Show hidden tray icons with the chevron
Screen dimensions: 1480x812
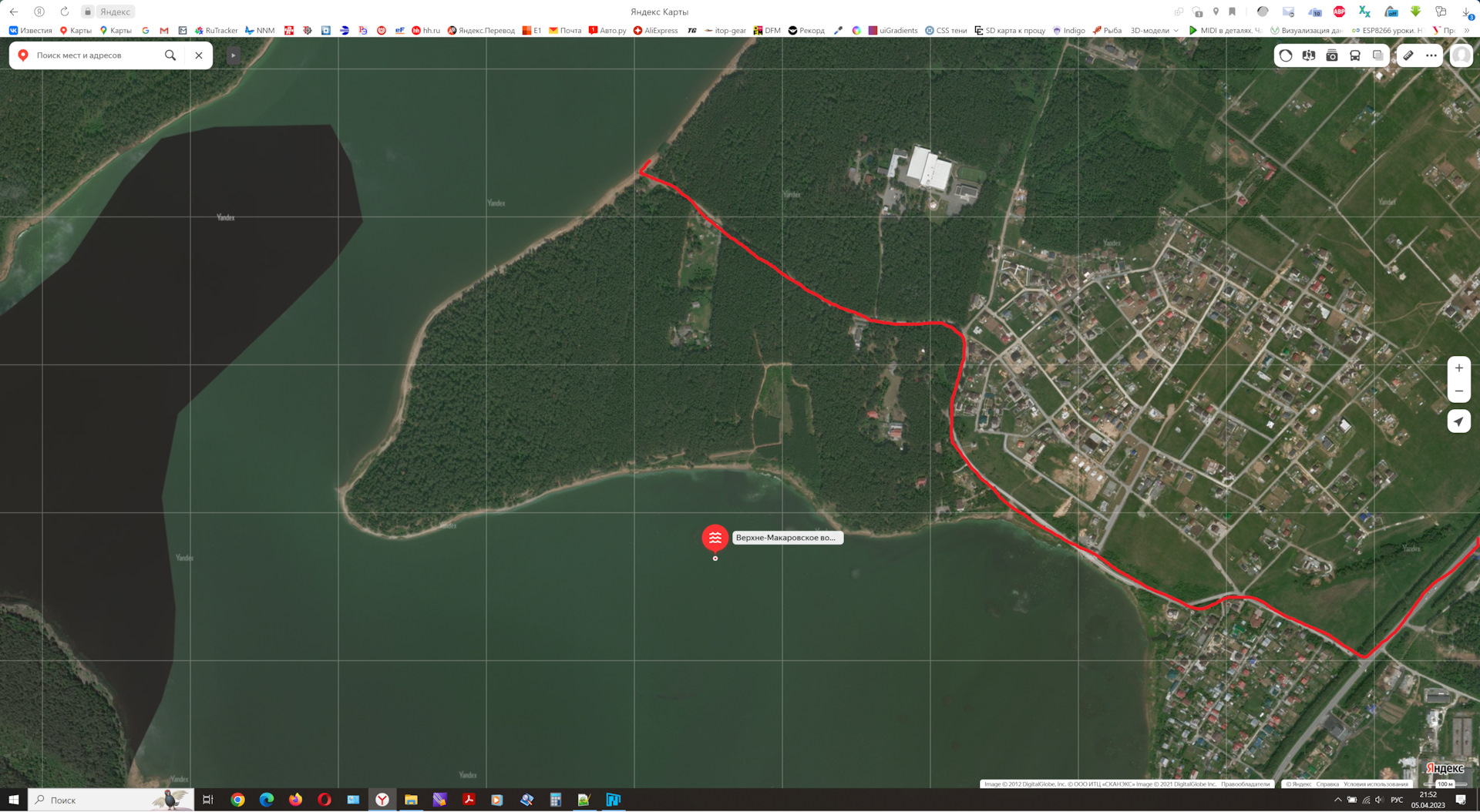coord(1337,800)
